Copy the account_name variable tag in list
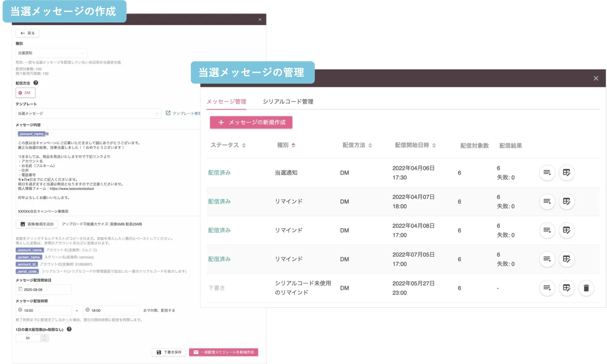The height and width of the screenshot is (364, 607). [x=30, y=250]
